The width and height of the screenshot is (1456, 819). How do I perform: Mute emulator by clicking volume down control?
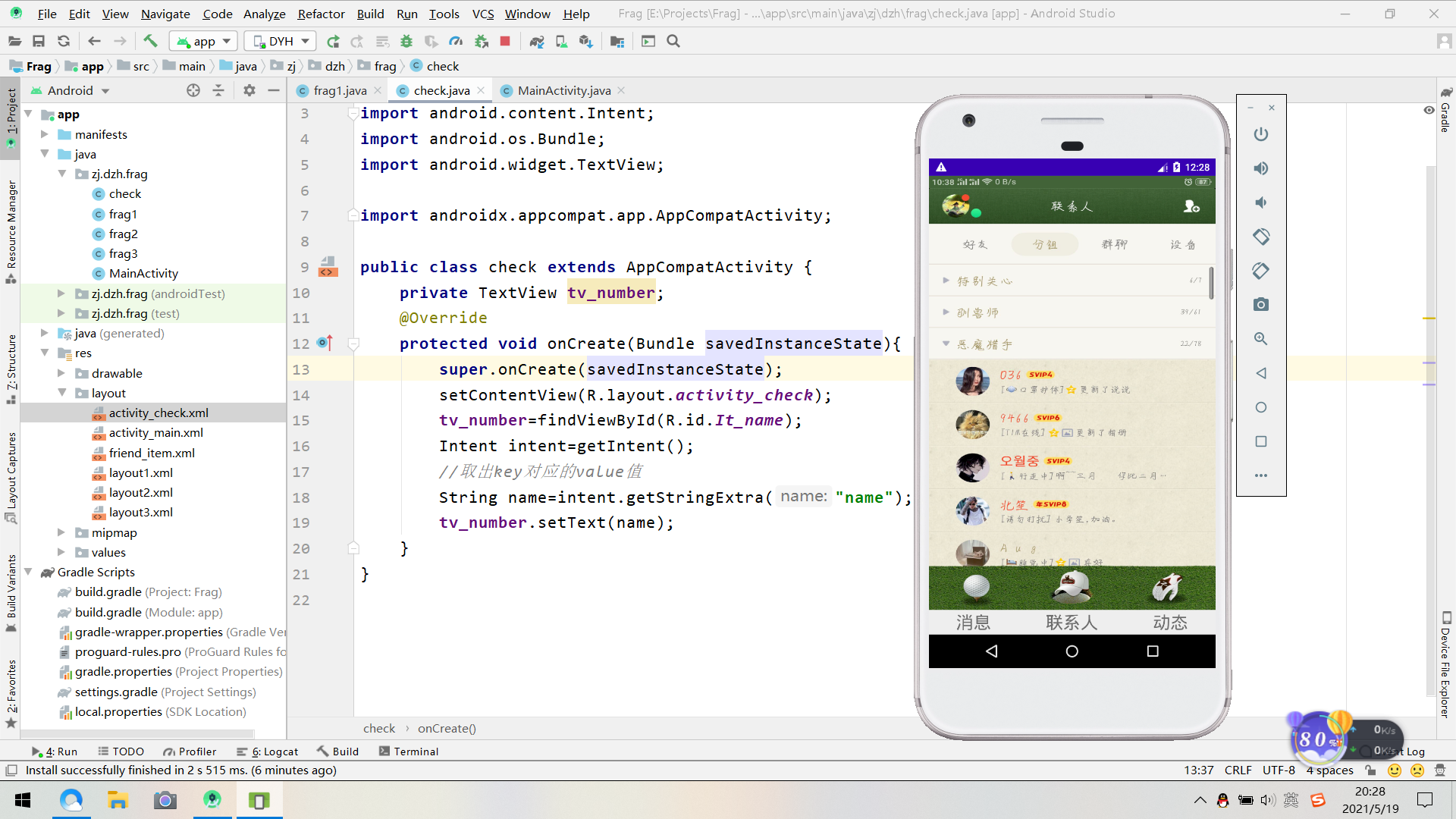(x=1261, y=202)
